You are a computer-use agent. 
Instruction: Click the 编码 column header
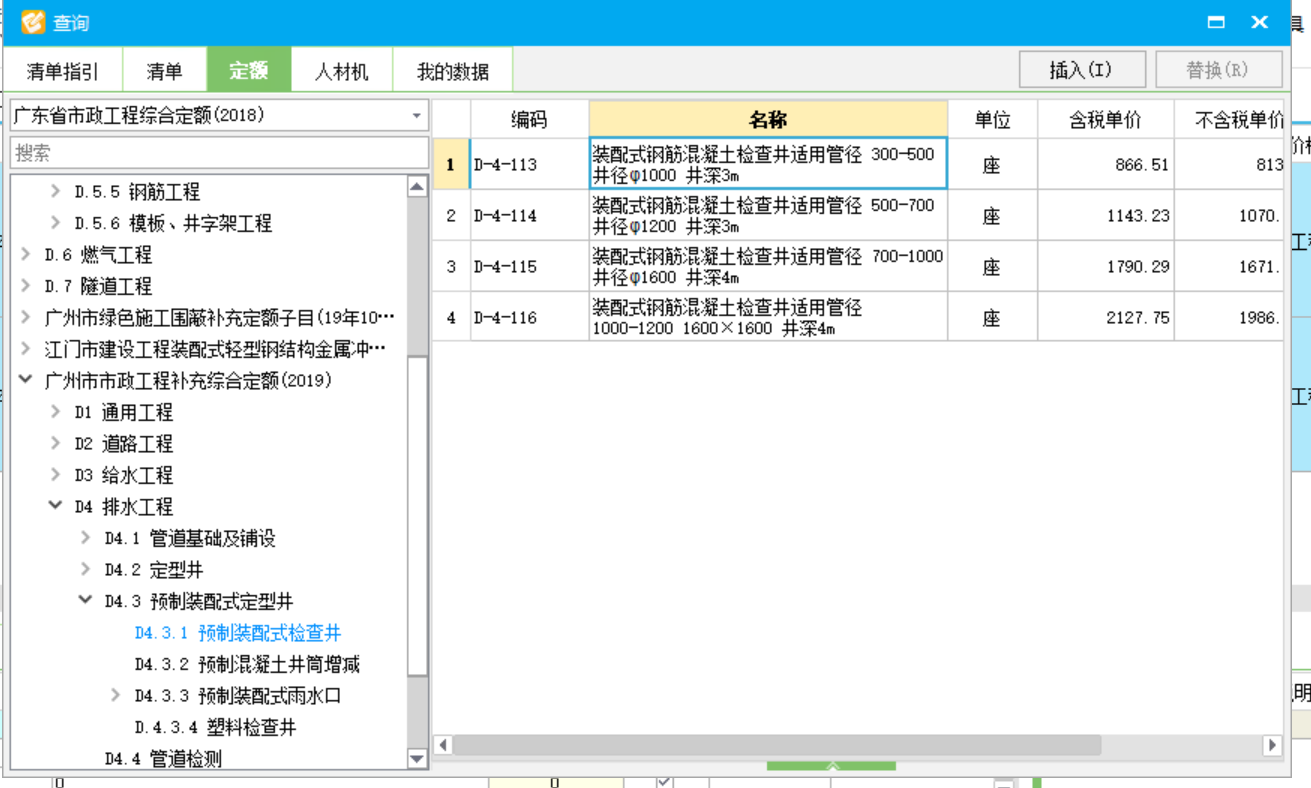pyautogui.click(x=529, y=120)
